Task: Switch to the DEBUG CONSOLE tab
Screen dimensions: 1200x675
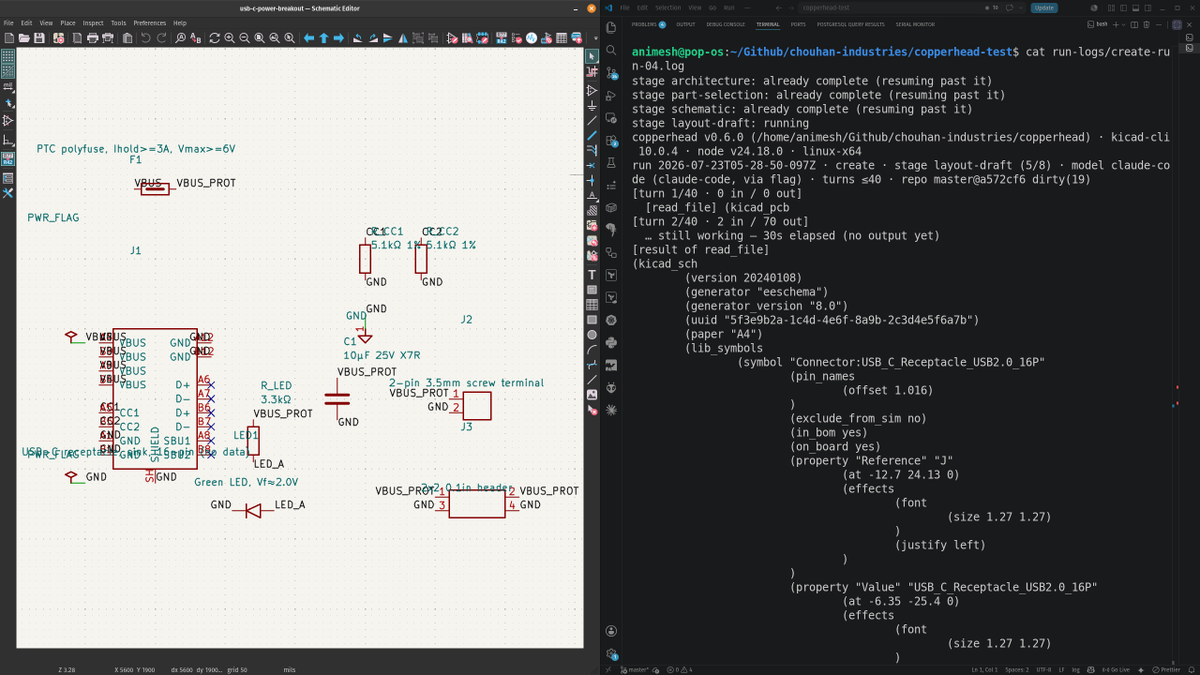Action: (726, 24)
